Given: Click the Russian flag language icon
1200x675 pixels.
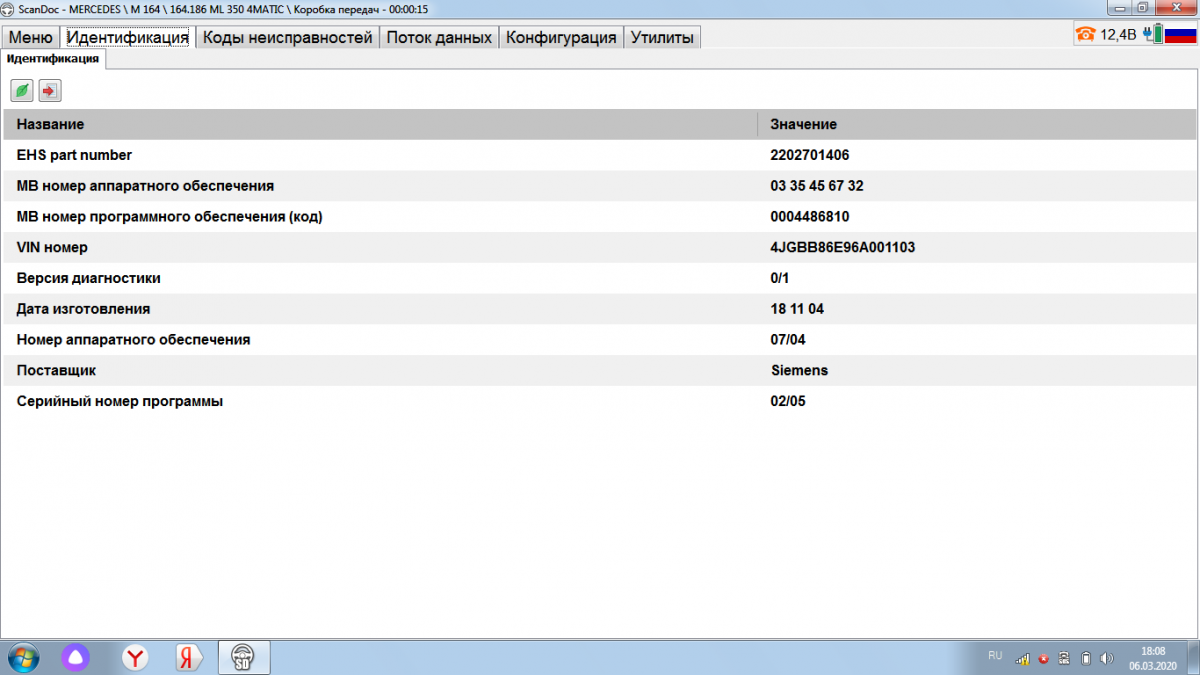Looking at the screenshot, I should click(1181, 34).
